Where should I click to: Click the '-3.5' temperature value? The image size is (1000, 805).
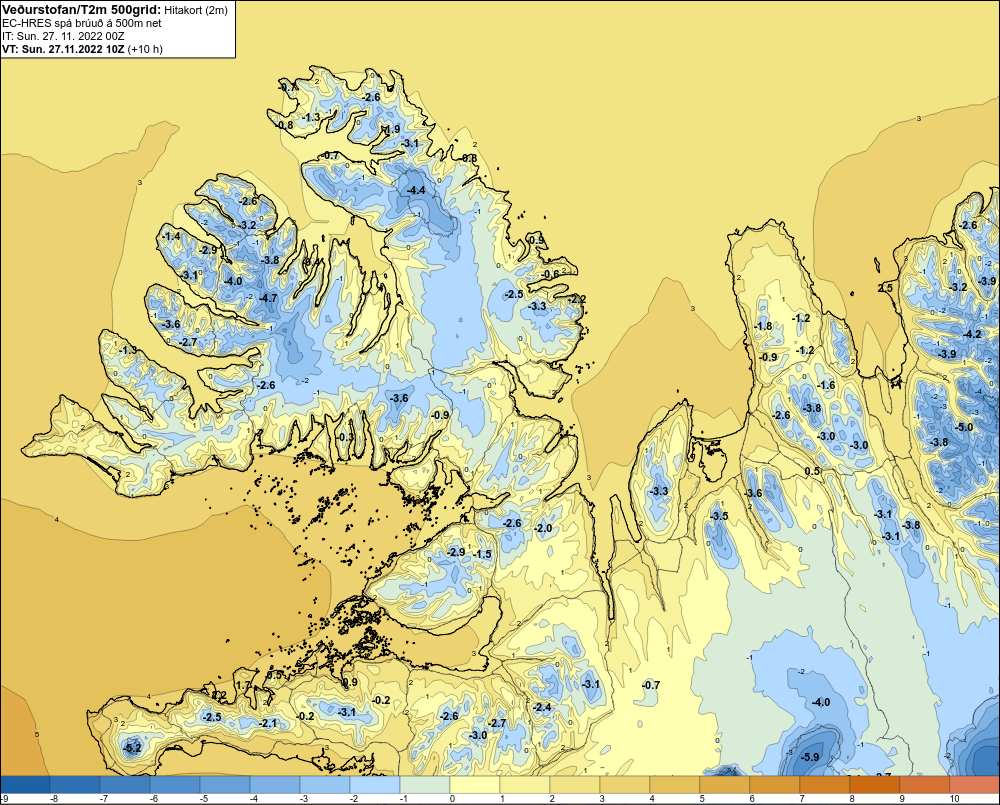tap(719, 516)
